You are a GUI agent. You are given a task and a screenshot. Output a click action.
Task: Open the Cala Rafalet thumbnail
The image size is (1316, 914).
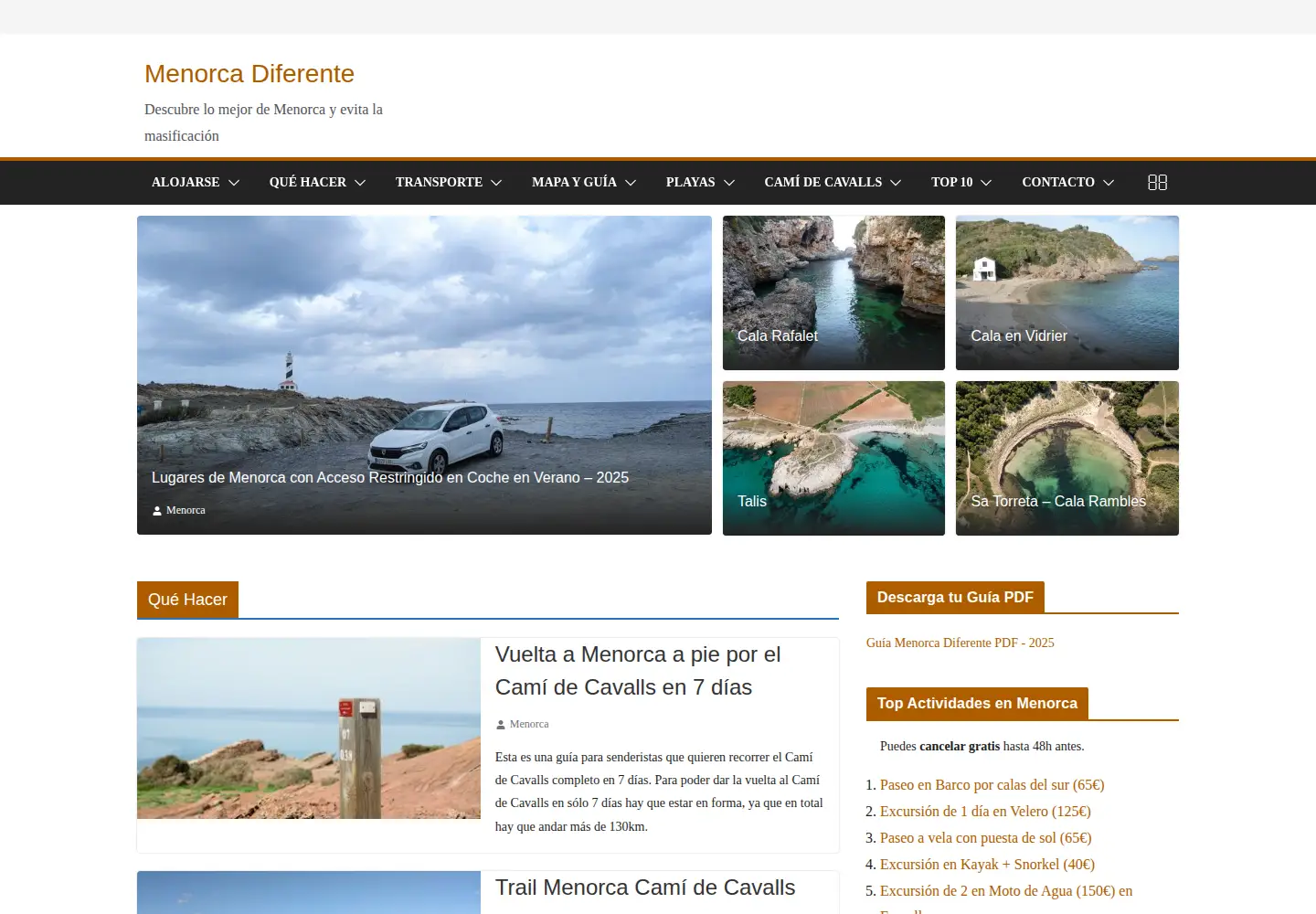[833, 292]
